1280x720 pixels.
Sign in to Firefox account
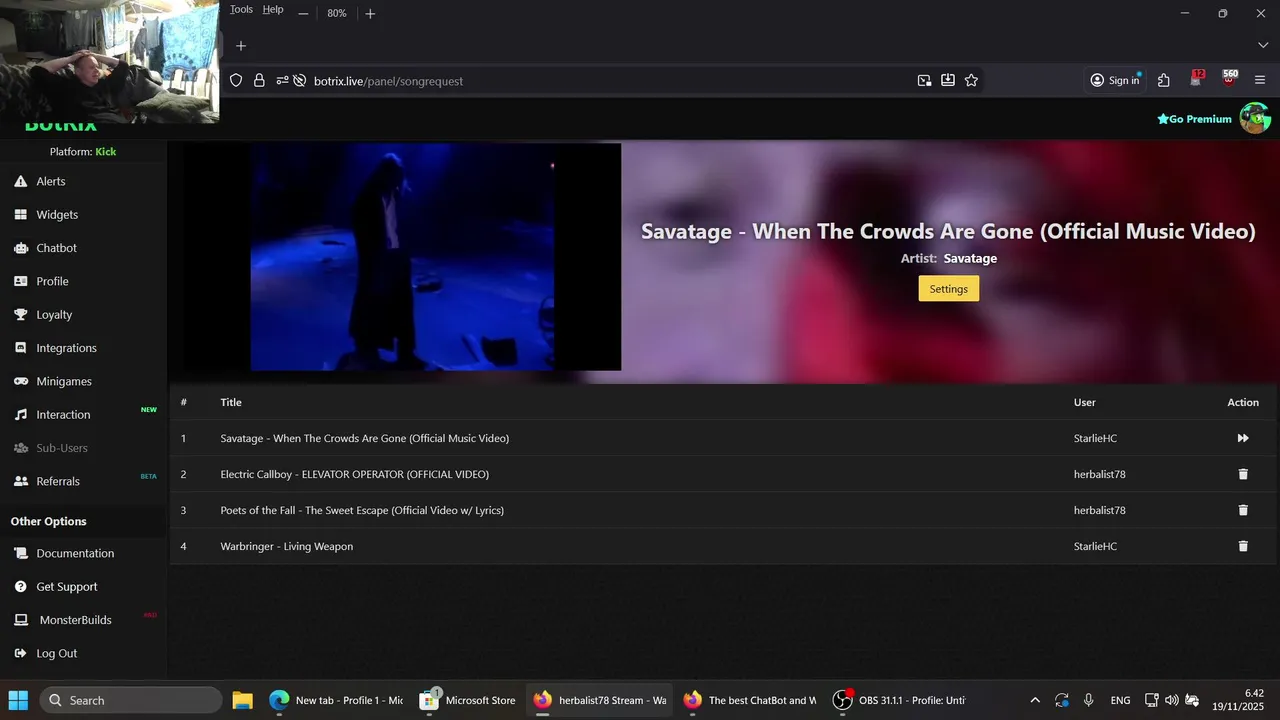pyautogui.click(x=1115, y=80)
